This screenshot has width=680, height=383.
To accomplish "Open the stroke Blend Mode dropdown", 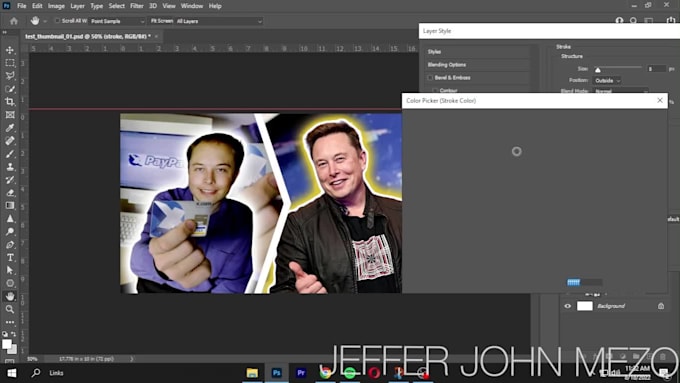I will point(621,91).
